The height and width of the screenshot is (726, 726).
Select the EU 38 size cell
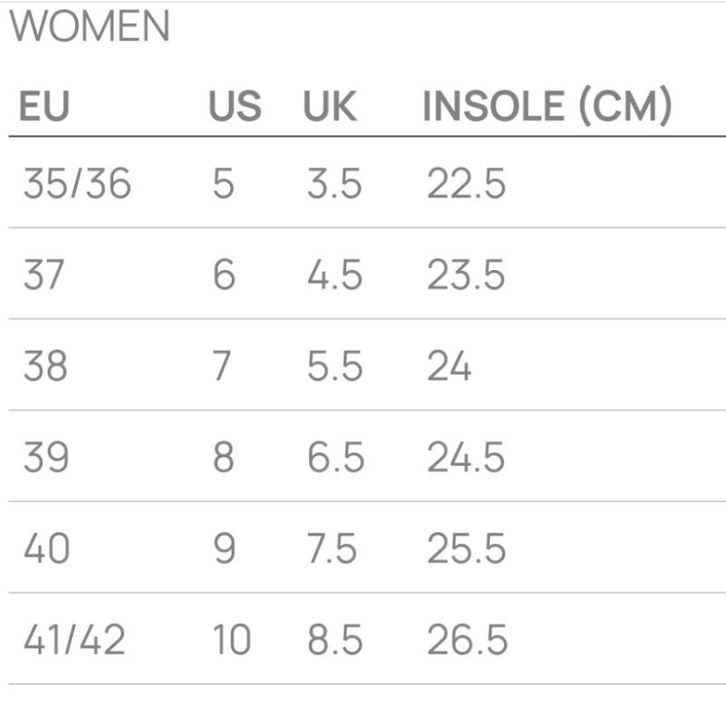46,367
